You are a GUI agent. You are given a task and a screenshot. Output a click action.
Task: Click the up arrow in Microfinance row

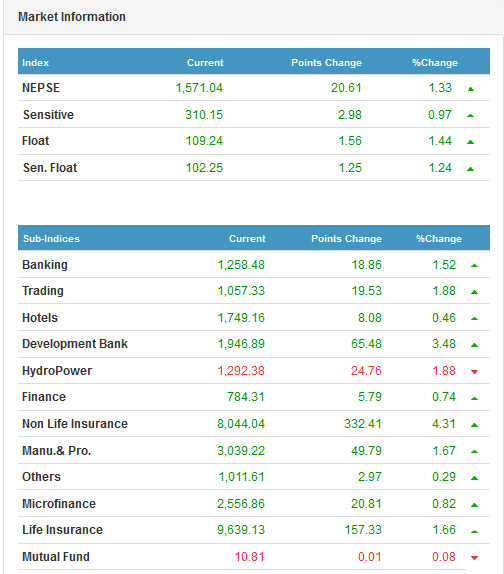(474, 505)
